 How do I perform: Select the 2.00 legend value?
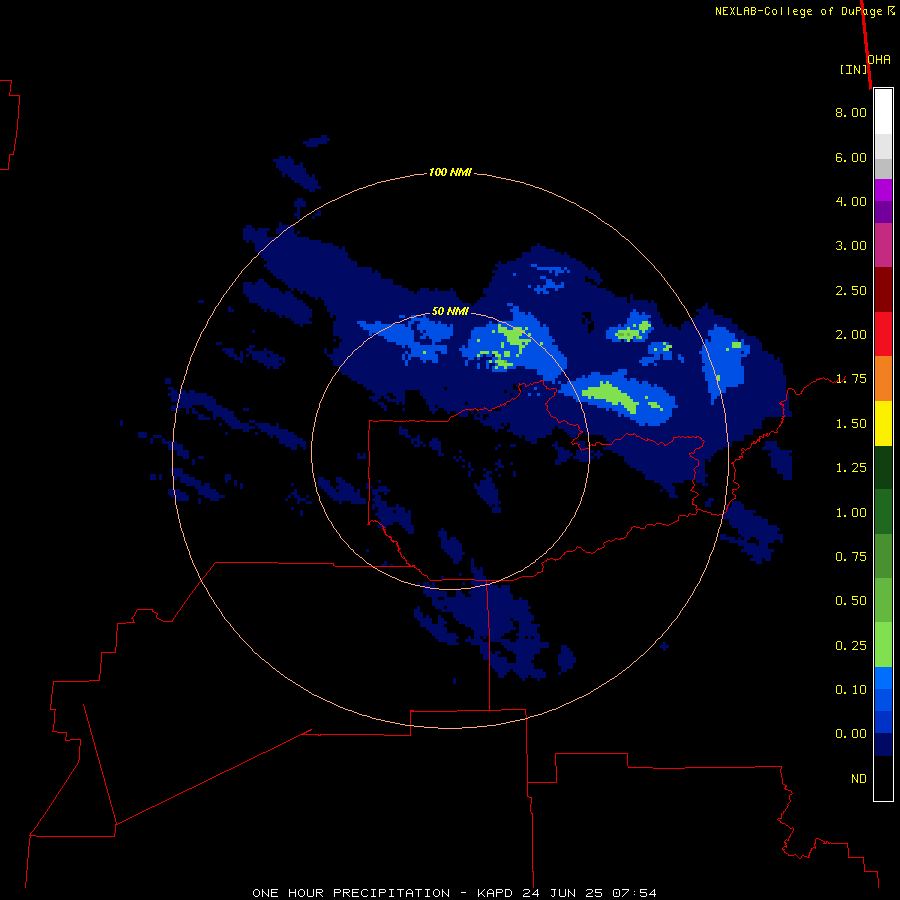pos(851,335)
